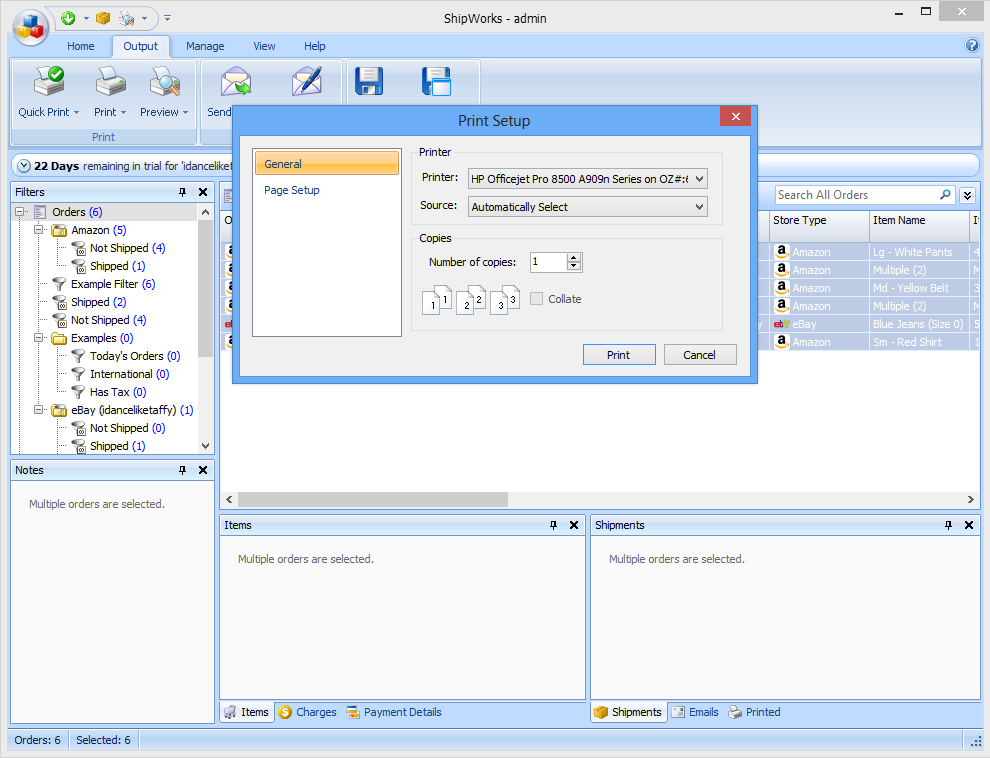Open ShipWorks help question mark icon

(x=972, y=45)
